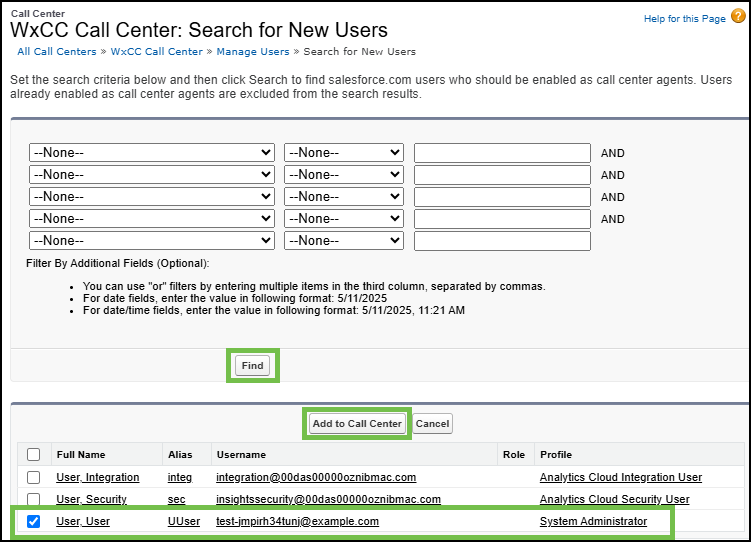Open User, Integration full name link
This screenshot has width=751, height=542.
click(98, 477)
